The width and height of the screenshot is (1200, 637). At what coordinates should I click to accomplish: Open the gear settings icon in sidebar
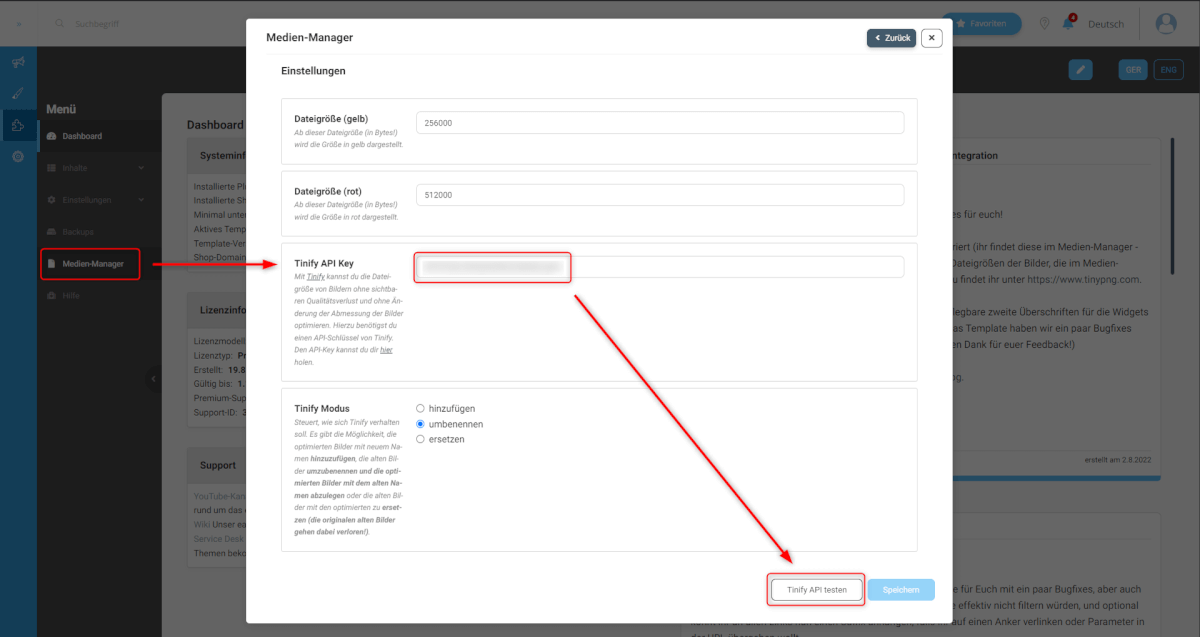coord(18,157)
